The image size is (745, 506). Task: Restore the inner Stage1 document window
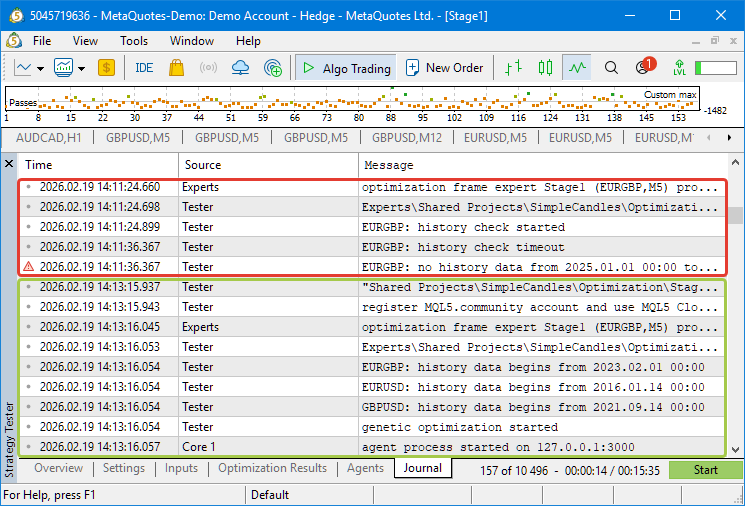[715, 41]
